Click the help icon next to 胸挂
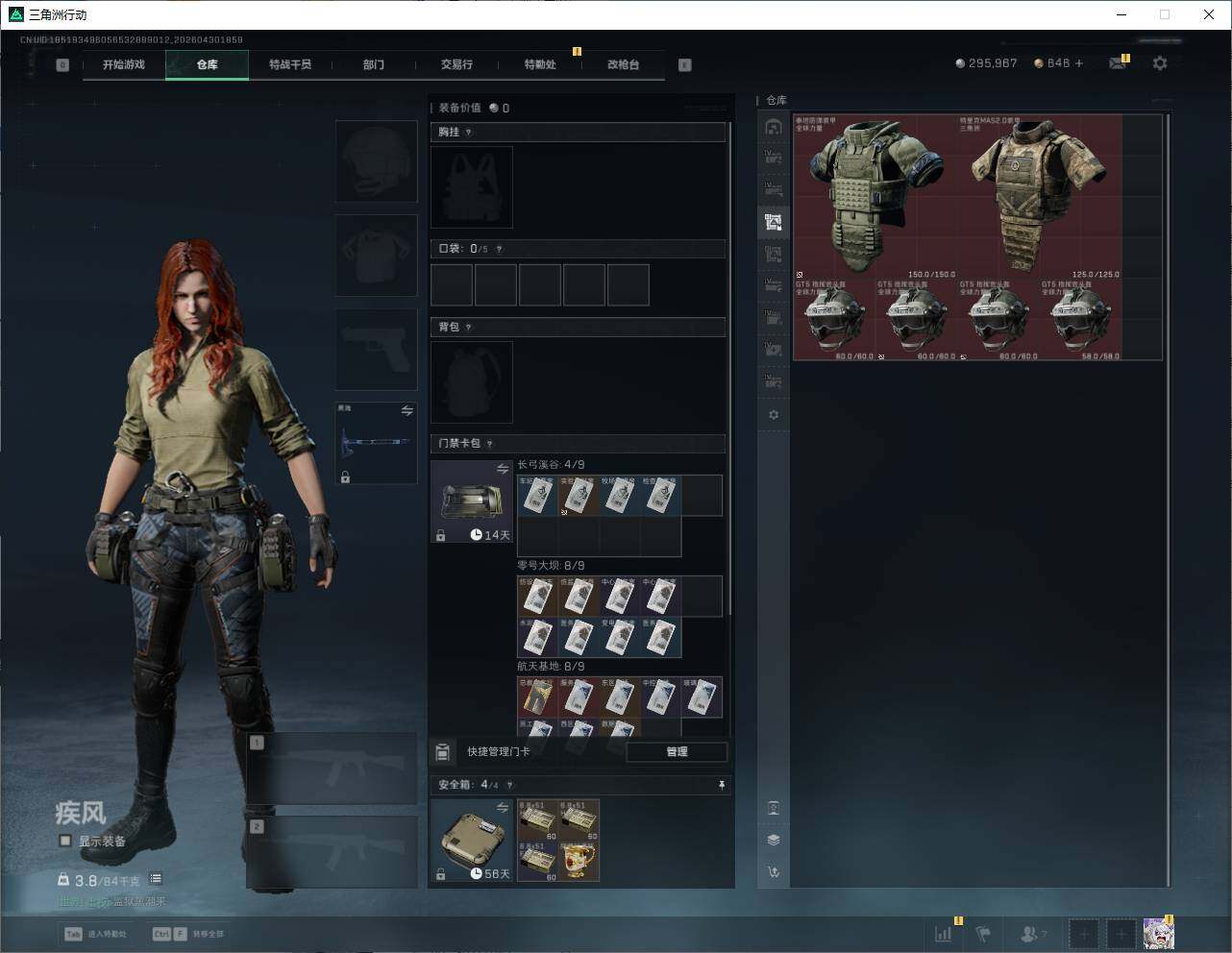 468,133
